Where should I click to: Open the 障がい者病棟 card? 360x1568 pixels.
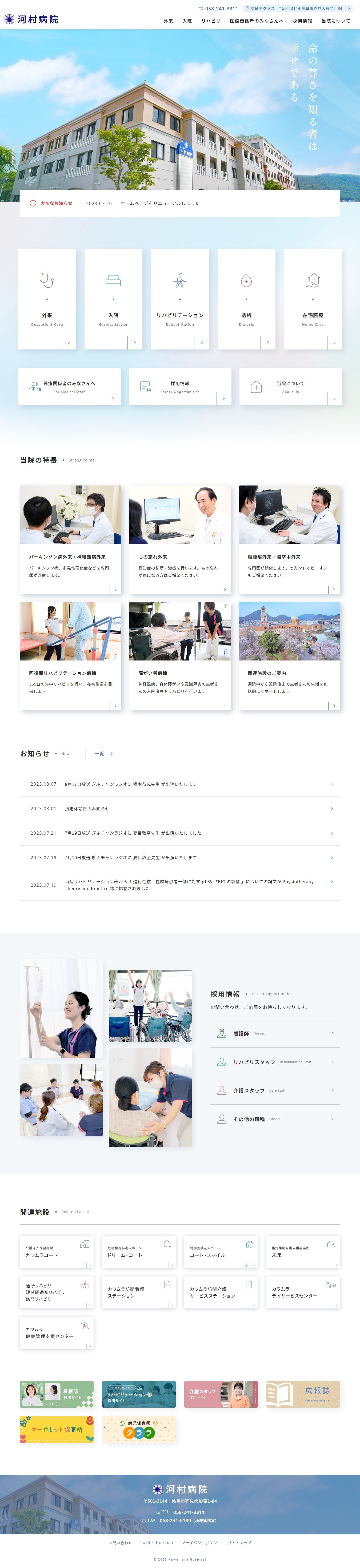(180, 656)
